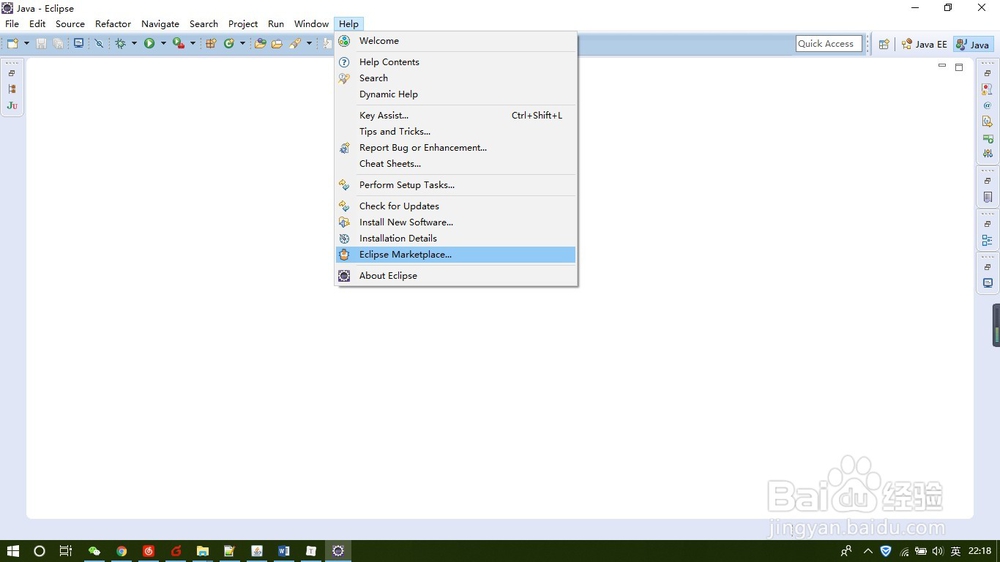Click the Search flashlight toolbar icon
The width and height of the screenshot is (1000, 562).
click(295, 43)
